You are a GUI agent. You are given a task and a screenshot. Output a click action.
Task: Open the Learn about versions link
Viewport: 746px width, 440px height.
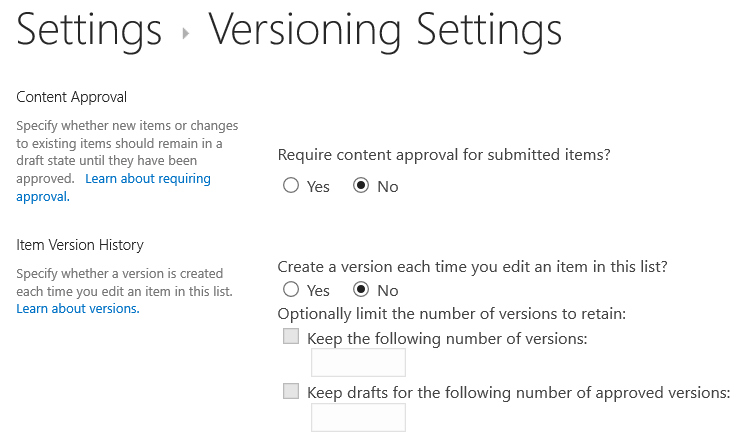[x=78, y=309]
